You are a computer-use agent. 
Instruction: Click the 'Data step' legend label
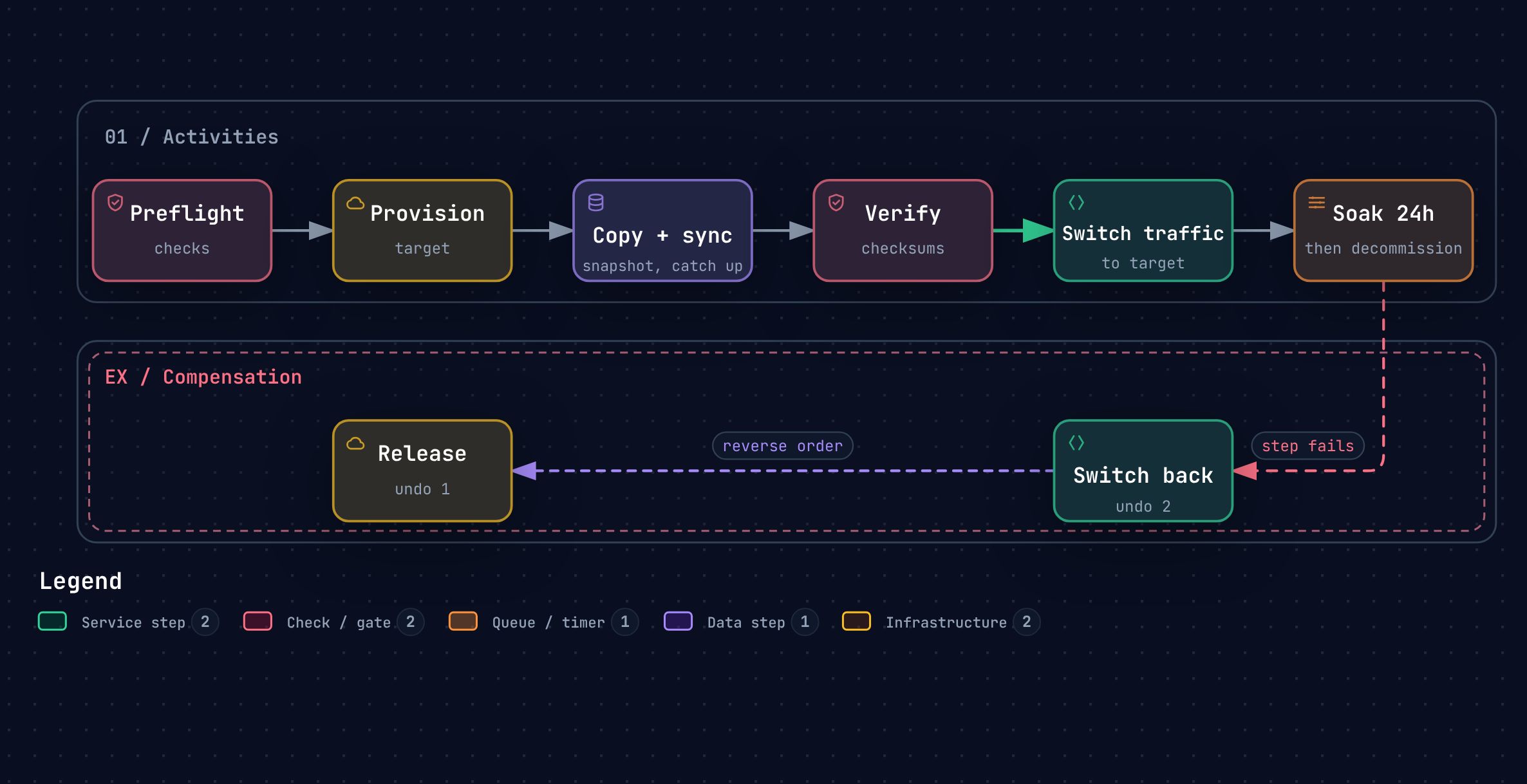[x=746, y=622]
